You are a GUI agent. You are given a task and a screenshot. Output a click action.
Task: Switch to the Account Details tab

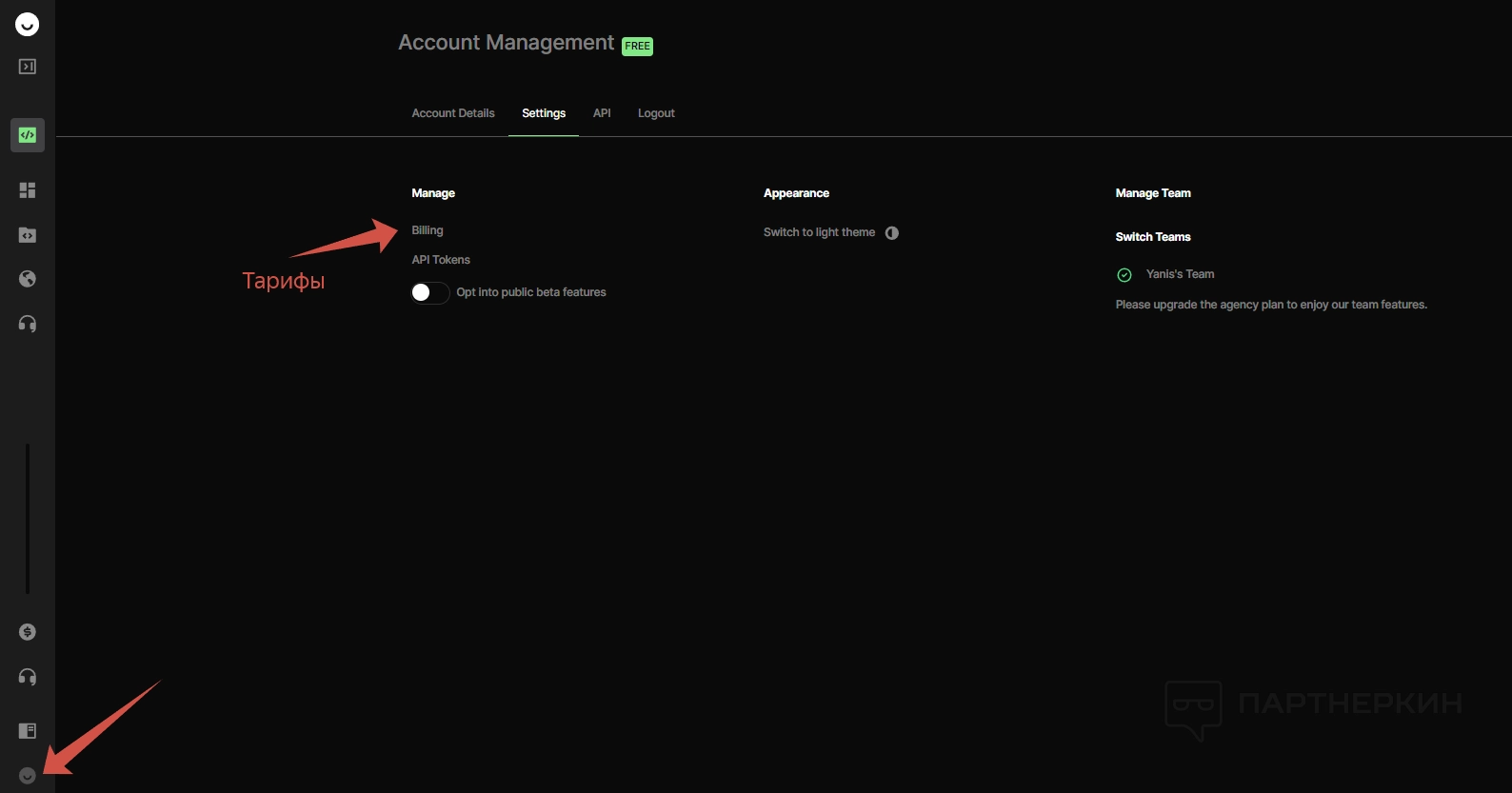[x=453, y=113]
